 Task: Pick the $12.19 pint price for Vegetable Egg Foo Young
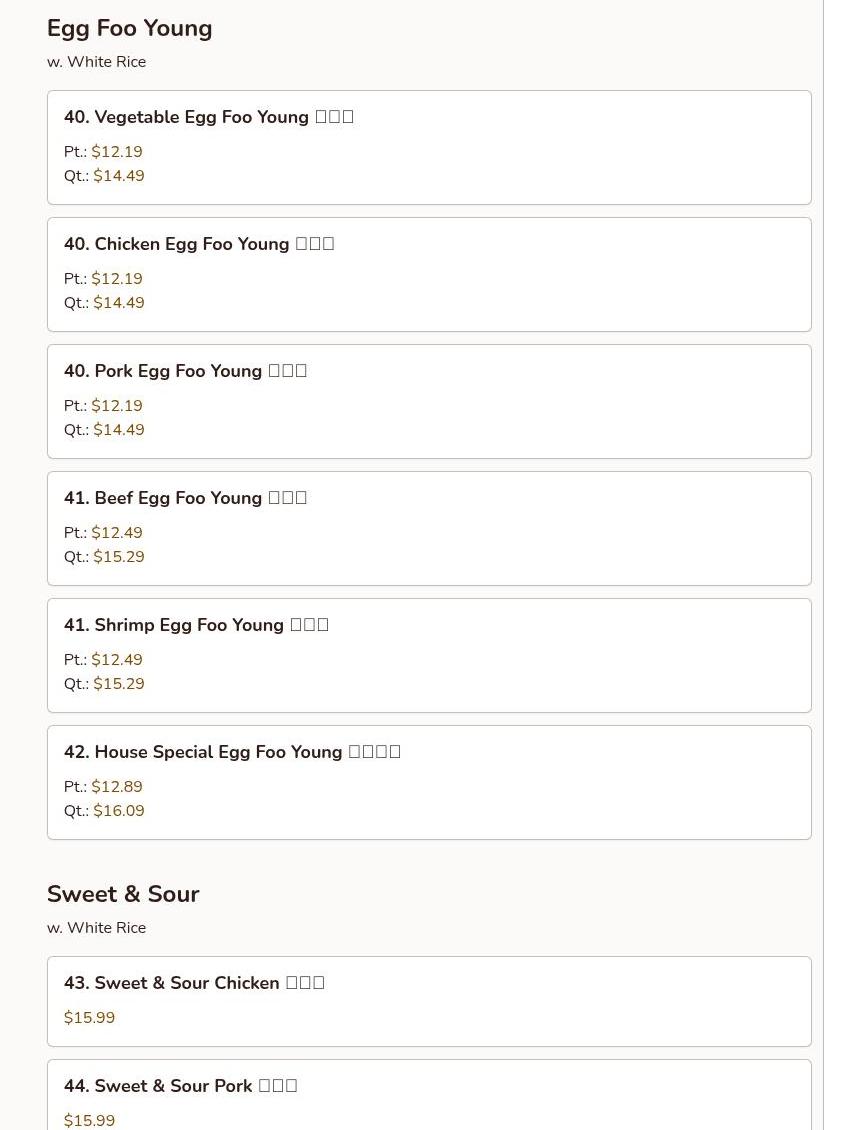point(117,152)
